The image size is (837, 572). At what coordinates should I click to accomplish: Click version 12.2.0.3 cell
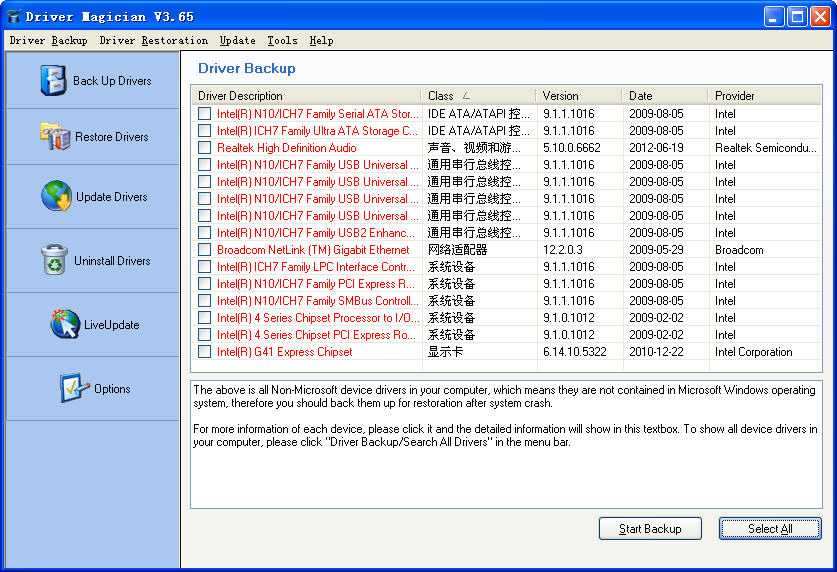(563, 250)
